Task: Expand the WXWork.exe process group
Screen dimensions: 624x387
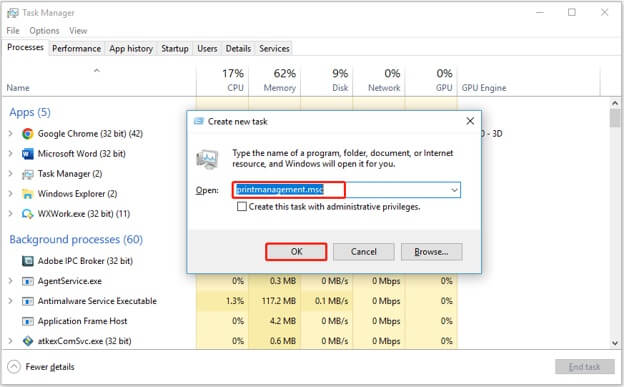Action: tap(11, 214)
